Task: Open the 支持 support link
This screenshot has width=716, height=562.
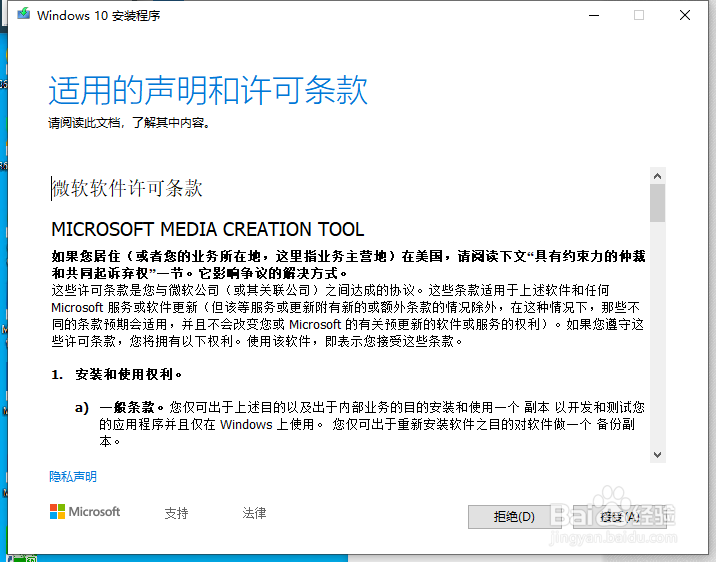Action: point(176,513)
